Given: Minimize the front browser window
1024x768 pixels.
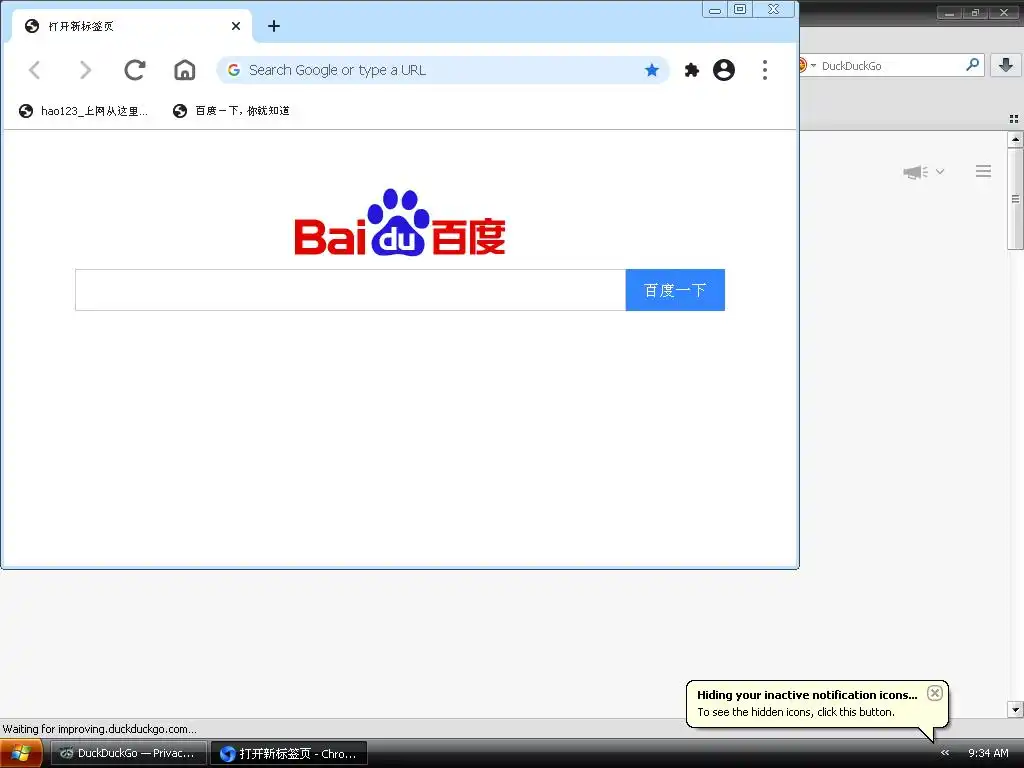Looking at the screenshot, I should click(715, 9).
